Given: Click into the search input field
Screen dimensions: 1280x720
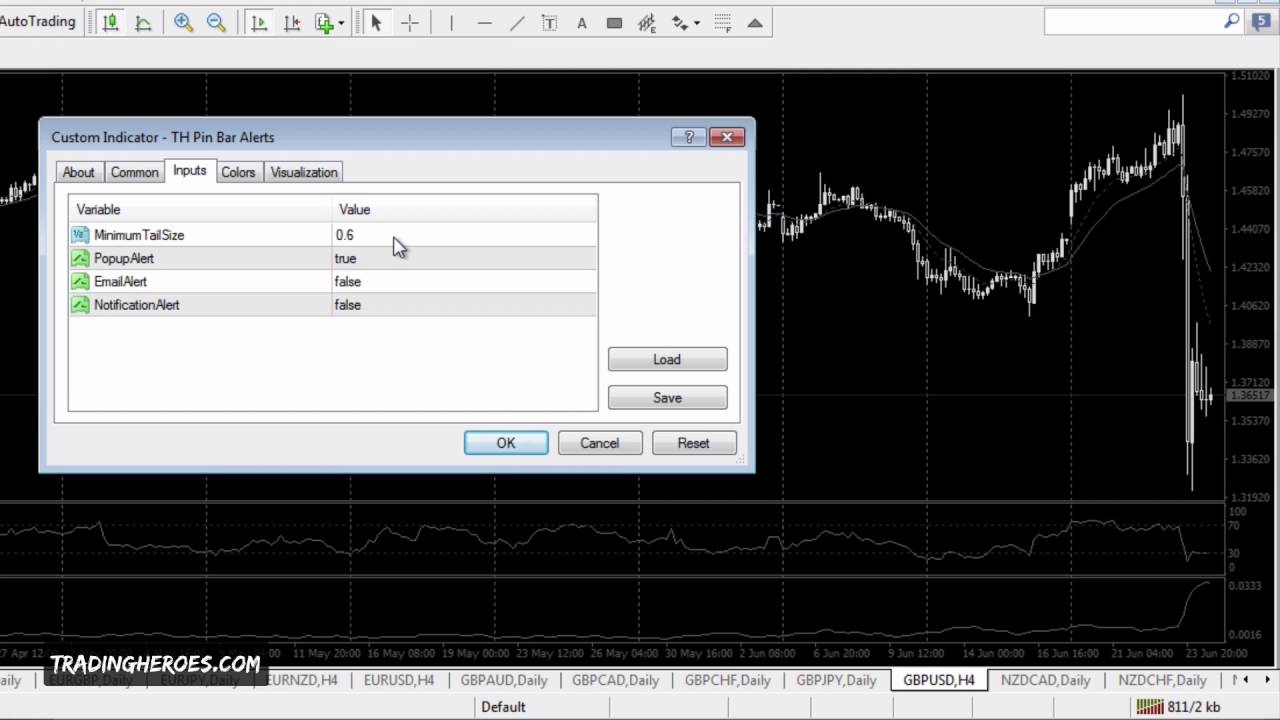Looking at the screenshot, I should [1132, 21].
